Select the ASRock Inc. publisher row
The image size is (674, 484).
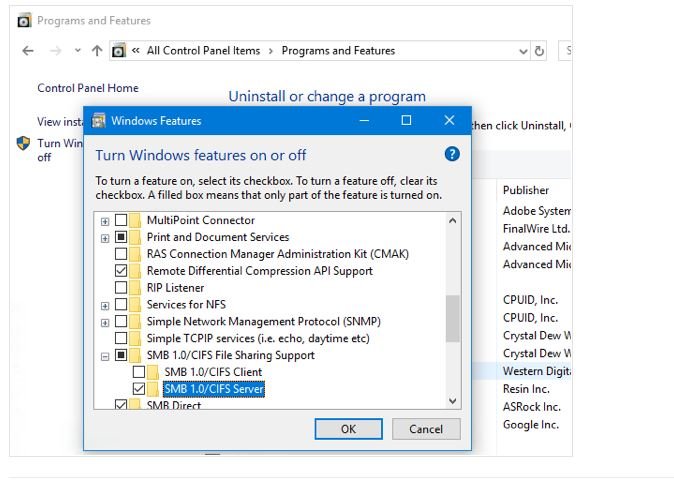[x=532, y=407]
